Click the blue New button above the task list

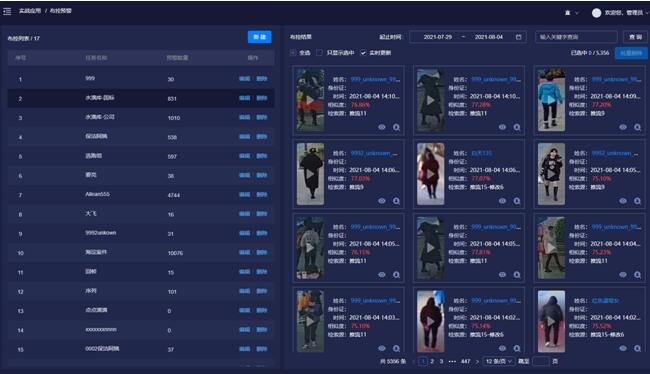coord(260,37)
